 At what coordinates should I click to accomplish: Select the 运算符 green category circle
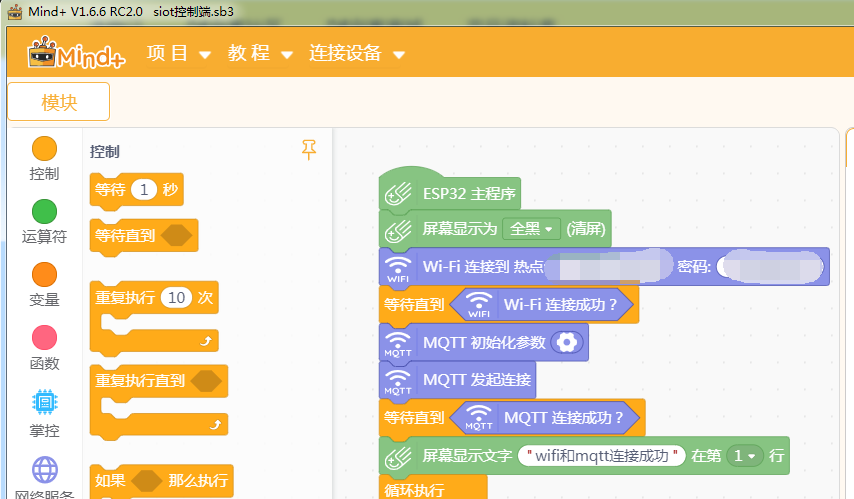[45, 212]
